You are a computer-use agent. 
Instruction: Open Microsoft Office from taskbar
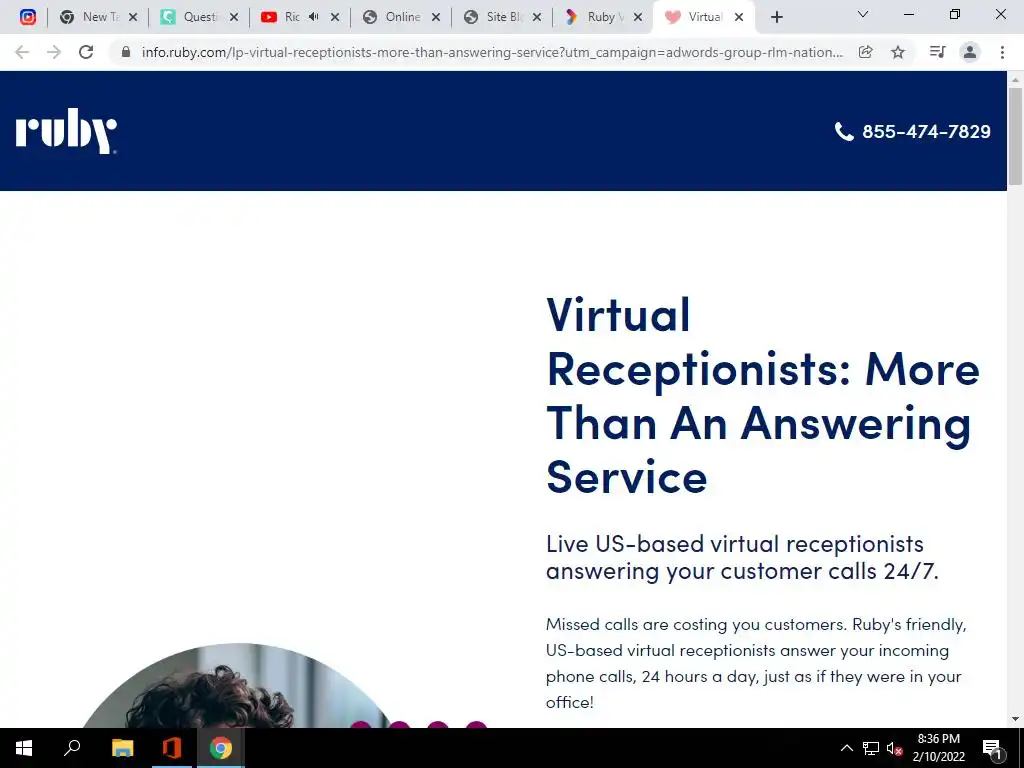(172, 748)
